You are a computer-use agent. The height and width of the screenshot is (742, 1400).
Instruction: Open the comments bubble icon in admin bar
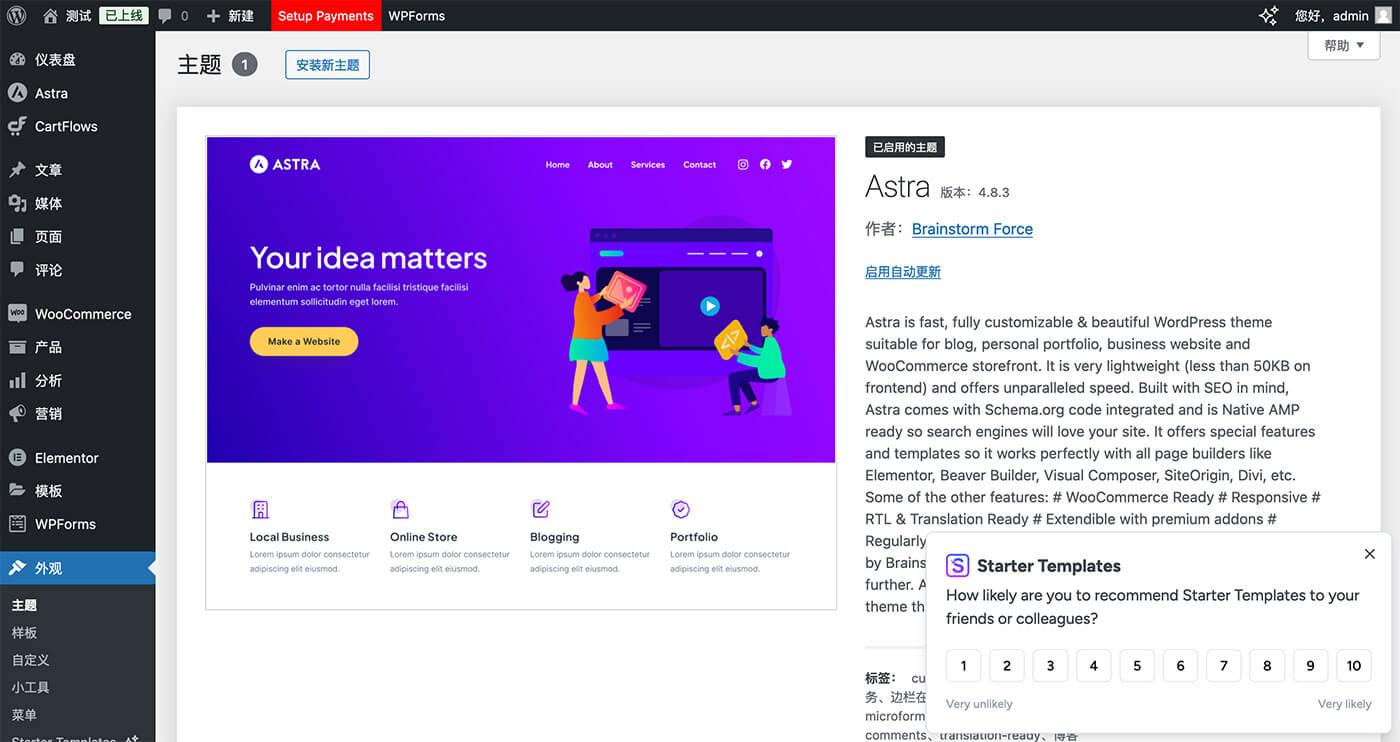165,16
